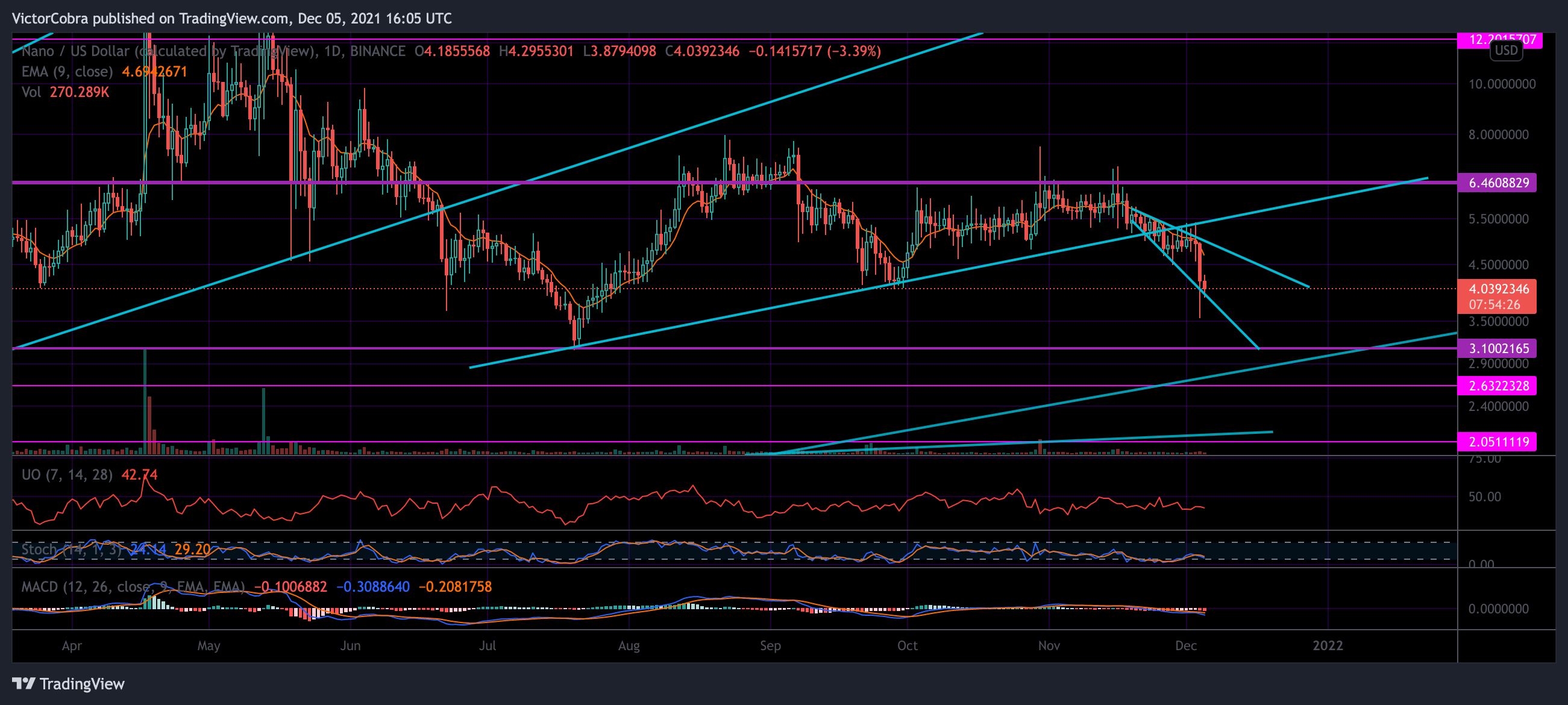Click the UO (7, 14, 28) indicator legend
1568x705 pixels.
coord(67,474)
